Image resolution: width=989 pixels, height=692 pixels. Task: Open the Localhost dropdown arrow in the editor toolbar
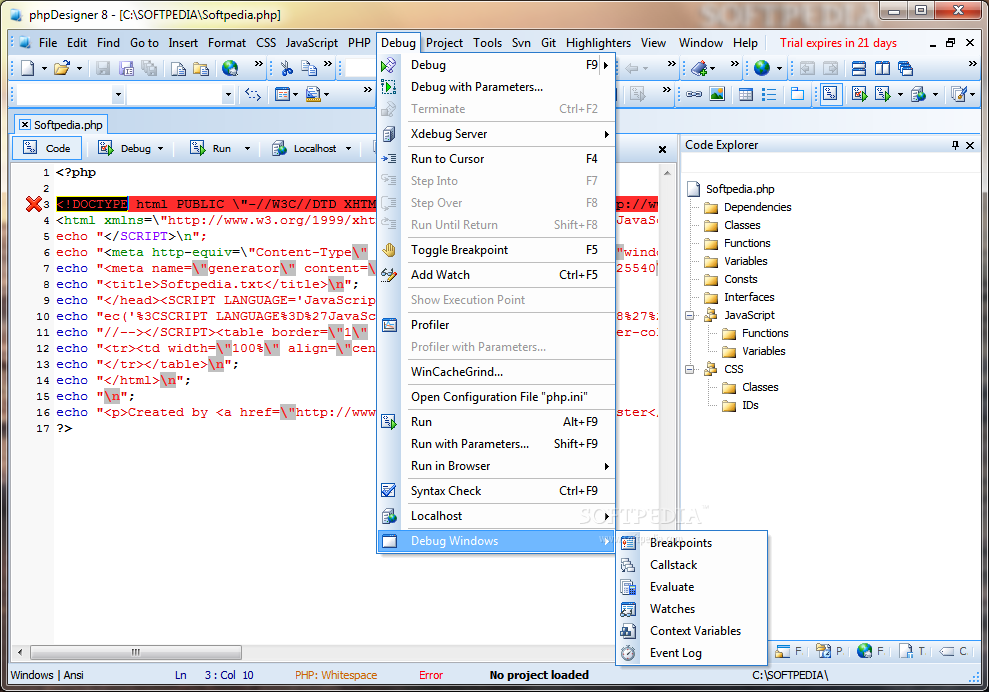pos(348,148)
